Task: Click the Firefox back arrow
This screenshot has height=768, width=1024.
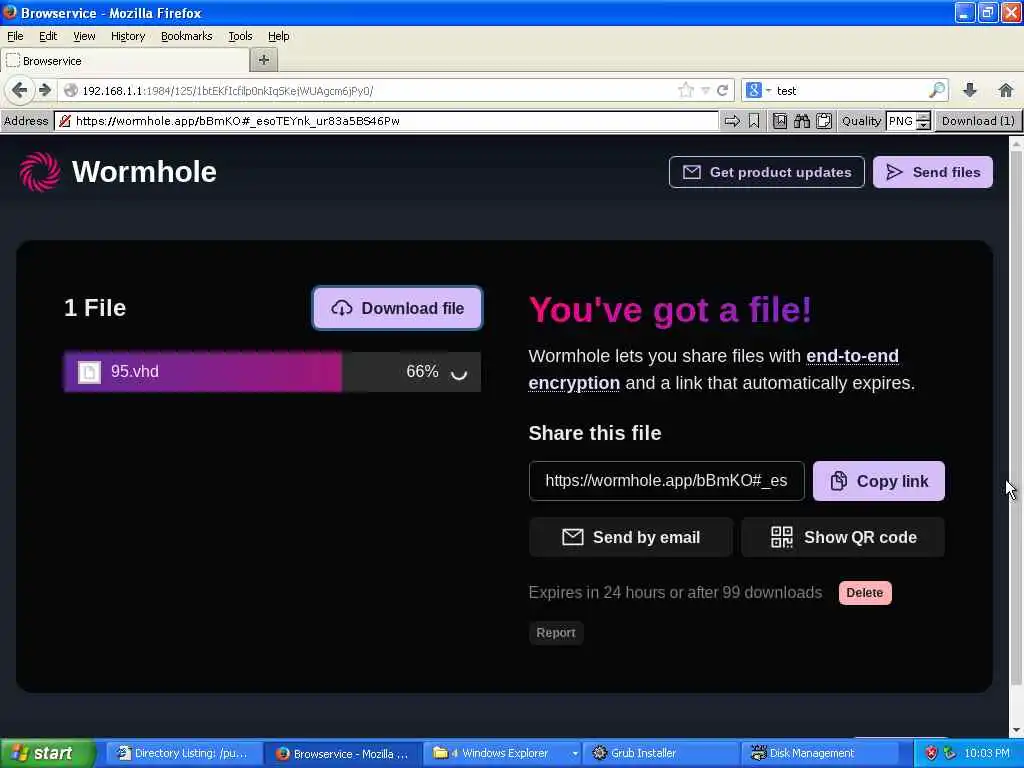Action: (x=19, y=90)
